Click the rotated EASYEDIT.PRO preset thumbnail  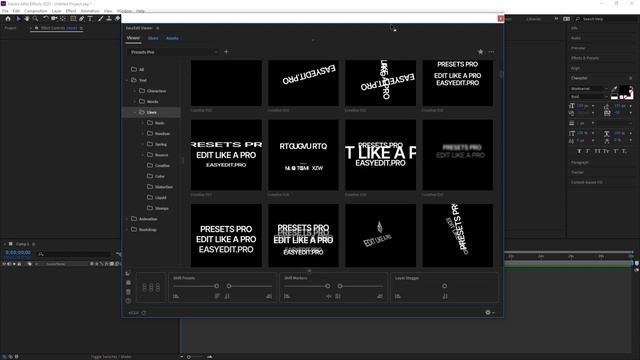pyautogui.click(x=303, y=83)
